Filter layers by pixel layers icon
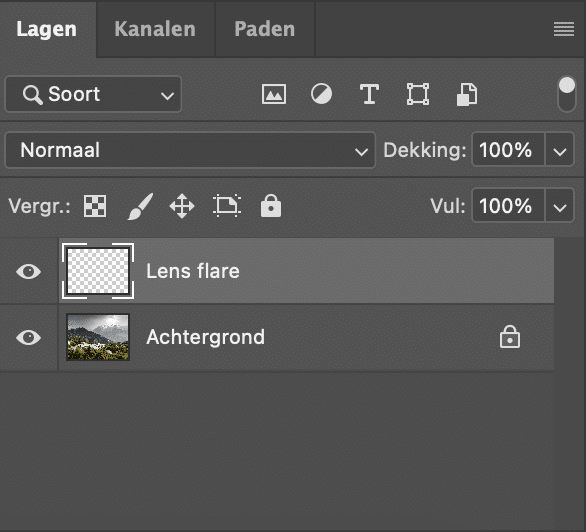The width and height of the screenshot is (586, 532). click(274, 94)
